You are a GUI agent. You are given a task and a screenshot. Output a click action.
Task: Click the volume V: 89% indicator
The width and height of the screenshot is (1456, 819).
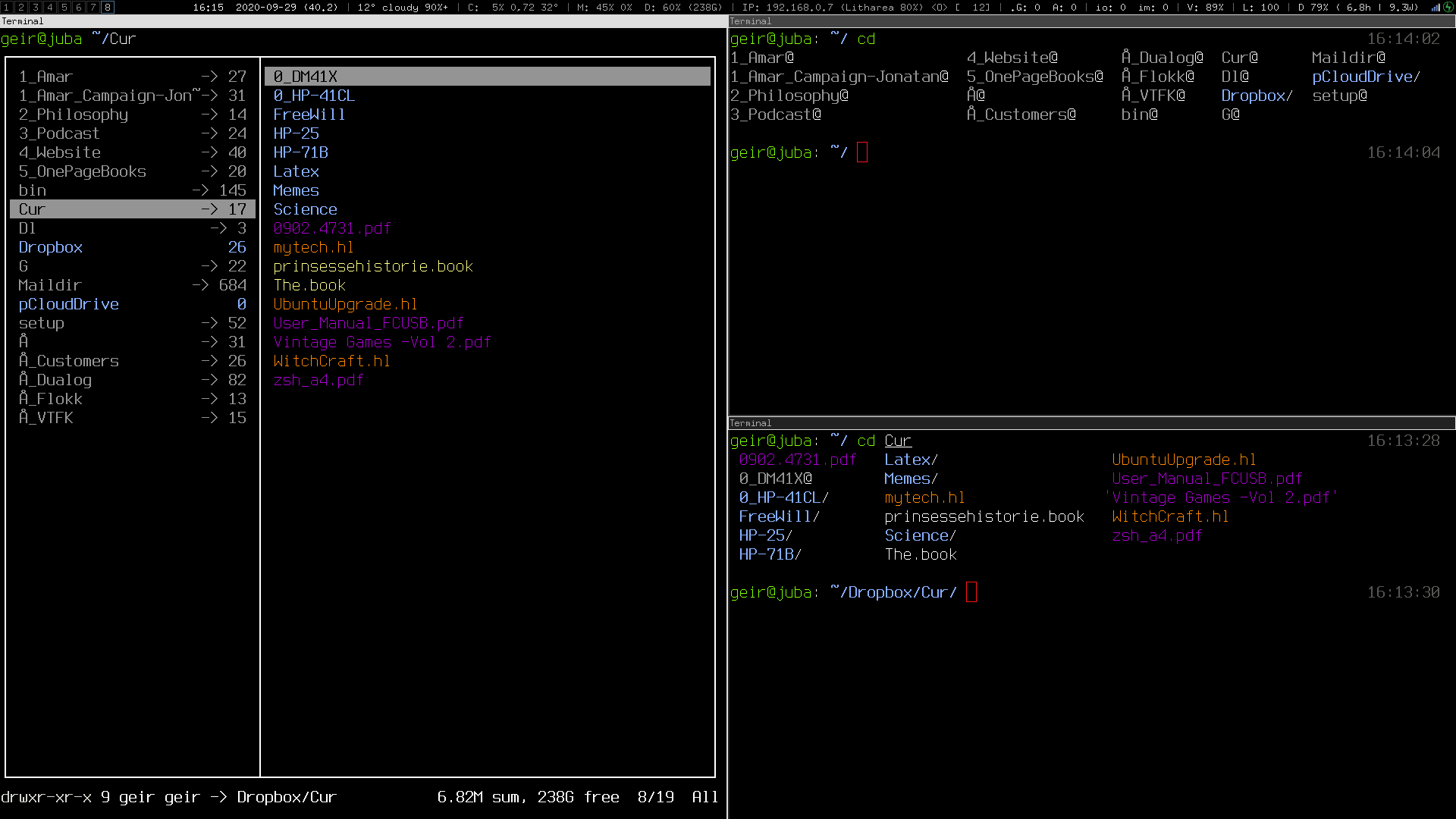point(1204,7)
